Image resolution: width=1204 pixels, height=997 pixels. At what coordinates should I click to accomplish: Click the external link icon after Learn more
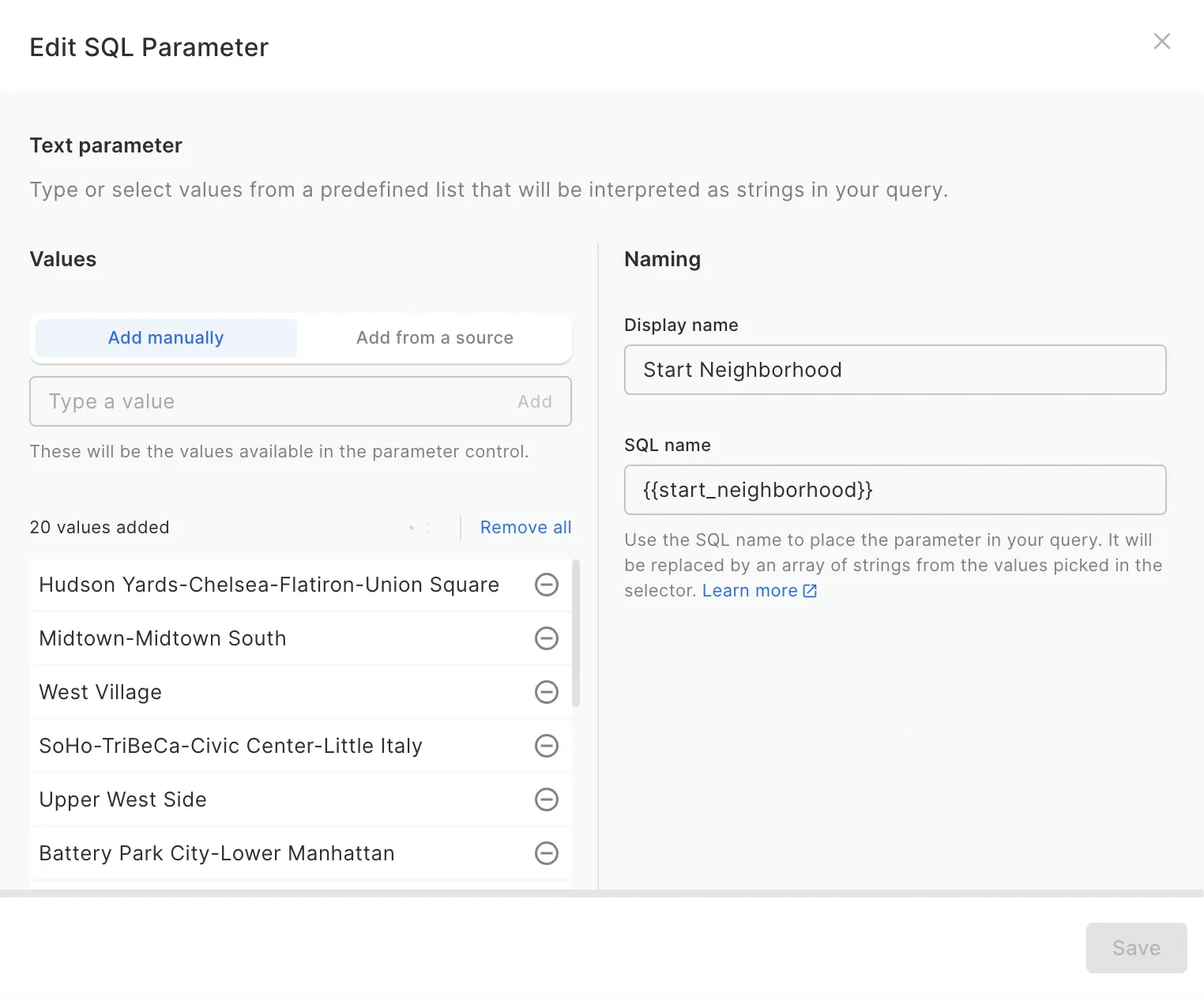pos(810,591)
